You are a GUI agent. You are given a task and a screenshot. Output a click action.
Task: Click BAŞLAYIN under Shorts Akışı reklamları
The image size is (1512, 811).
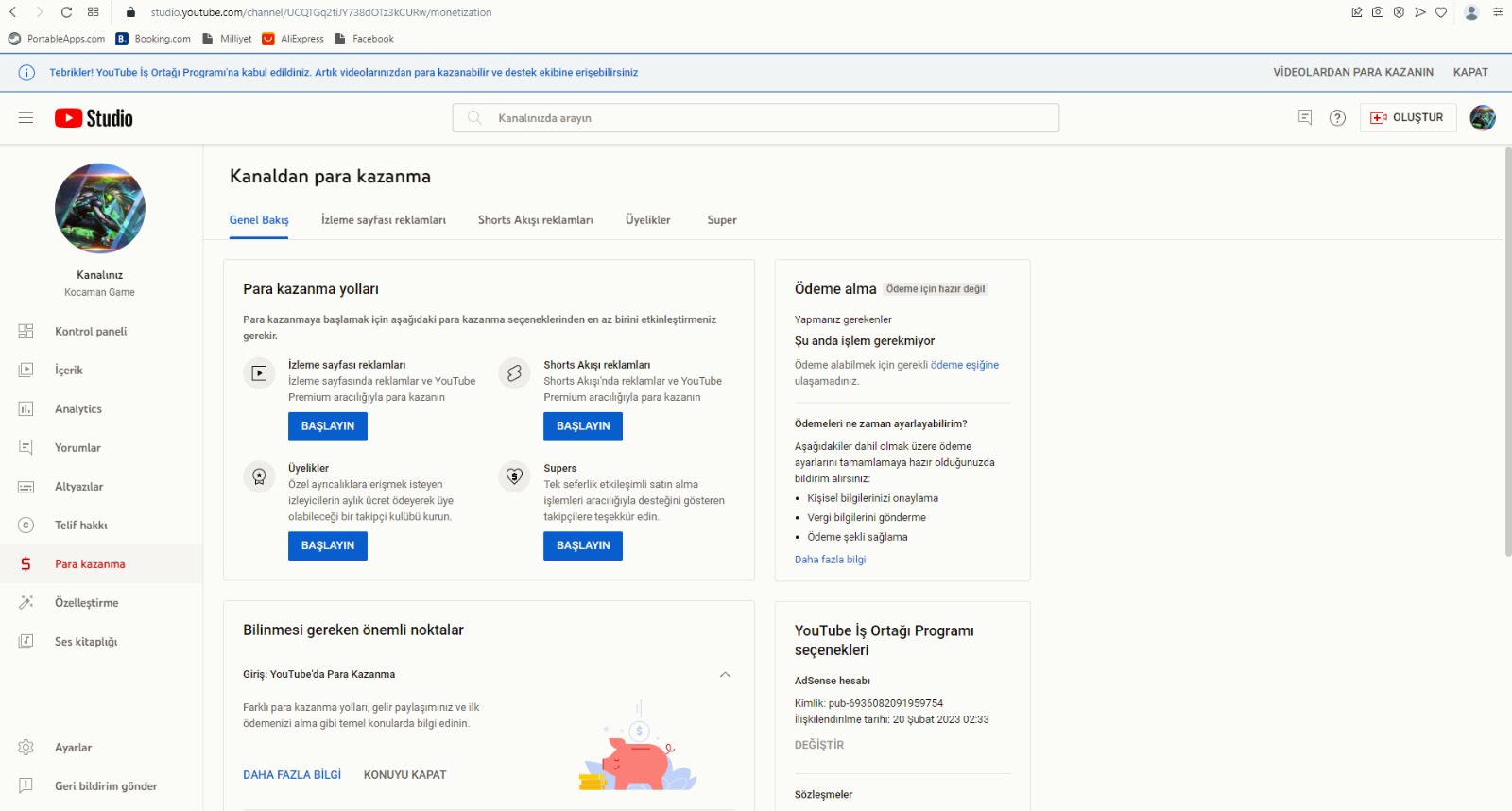tap(583, 426)
